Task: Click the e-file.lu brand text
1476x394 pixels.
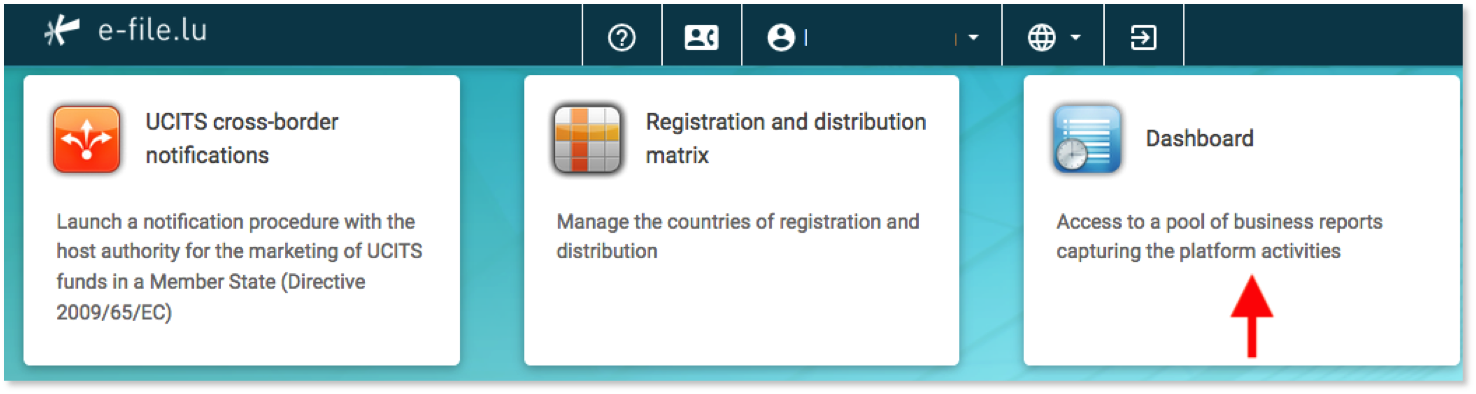Action: [152, 31]
